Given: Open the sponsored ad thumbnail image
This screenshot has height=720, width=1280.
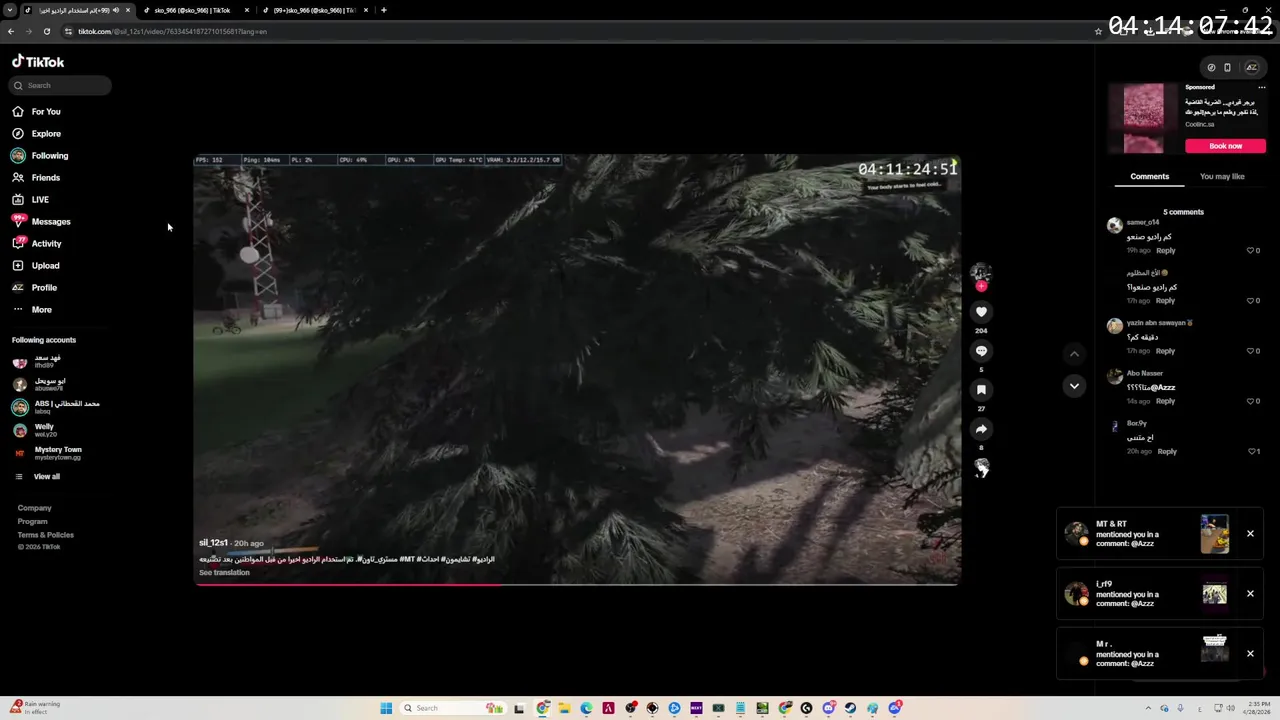Looking at the screenshot, I should [x=1143, y=119].
